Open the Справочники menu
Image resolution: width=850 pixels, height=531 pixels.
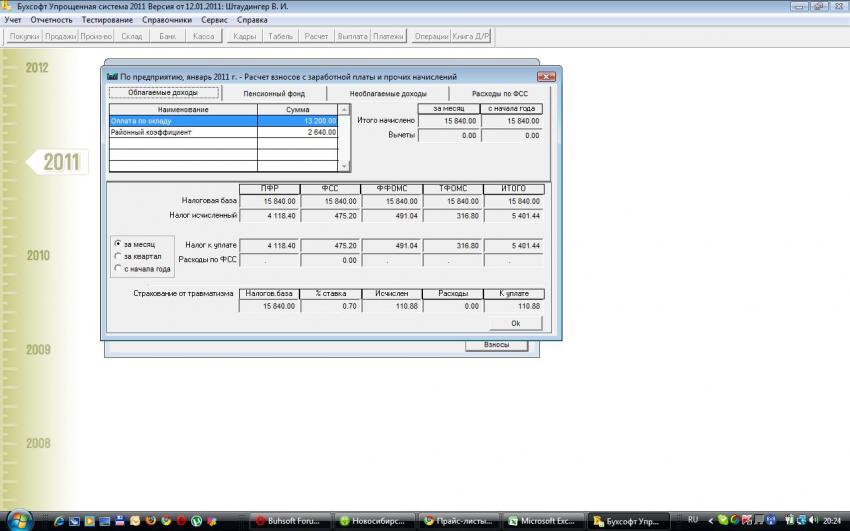pos(166,20)
